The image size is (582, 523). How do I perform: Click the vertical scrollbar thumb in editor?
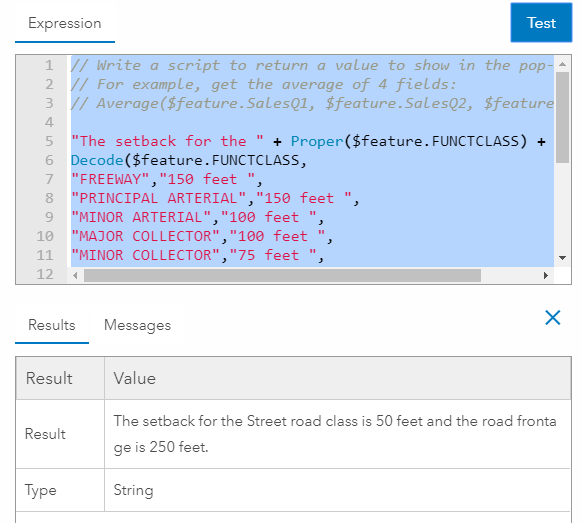[x=562, y=117]
